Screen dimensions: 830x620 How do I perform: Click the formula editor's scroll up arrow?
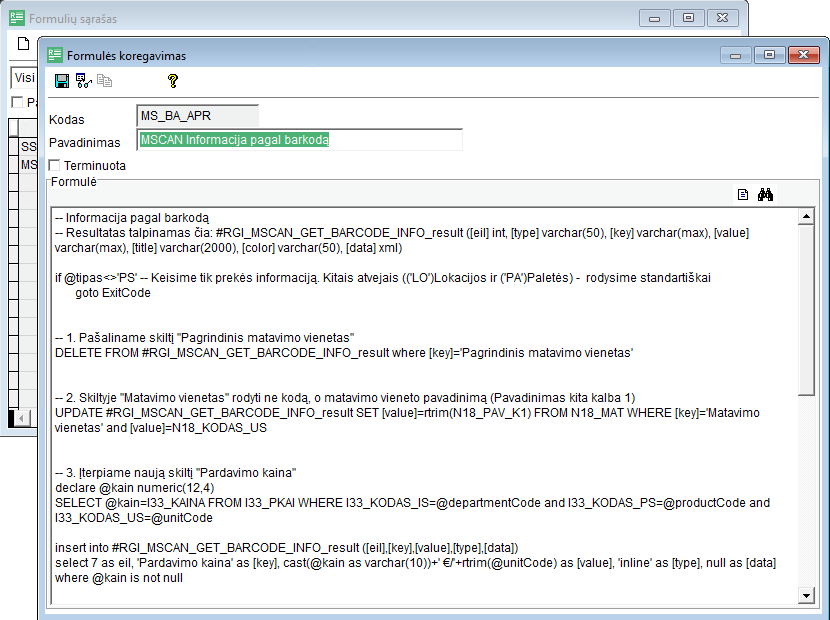tap(807, 217)
